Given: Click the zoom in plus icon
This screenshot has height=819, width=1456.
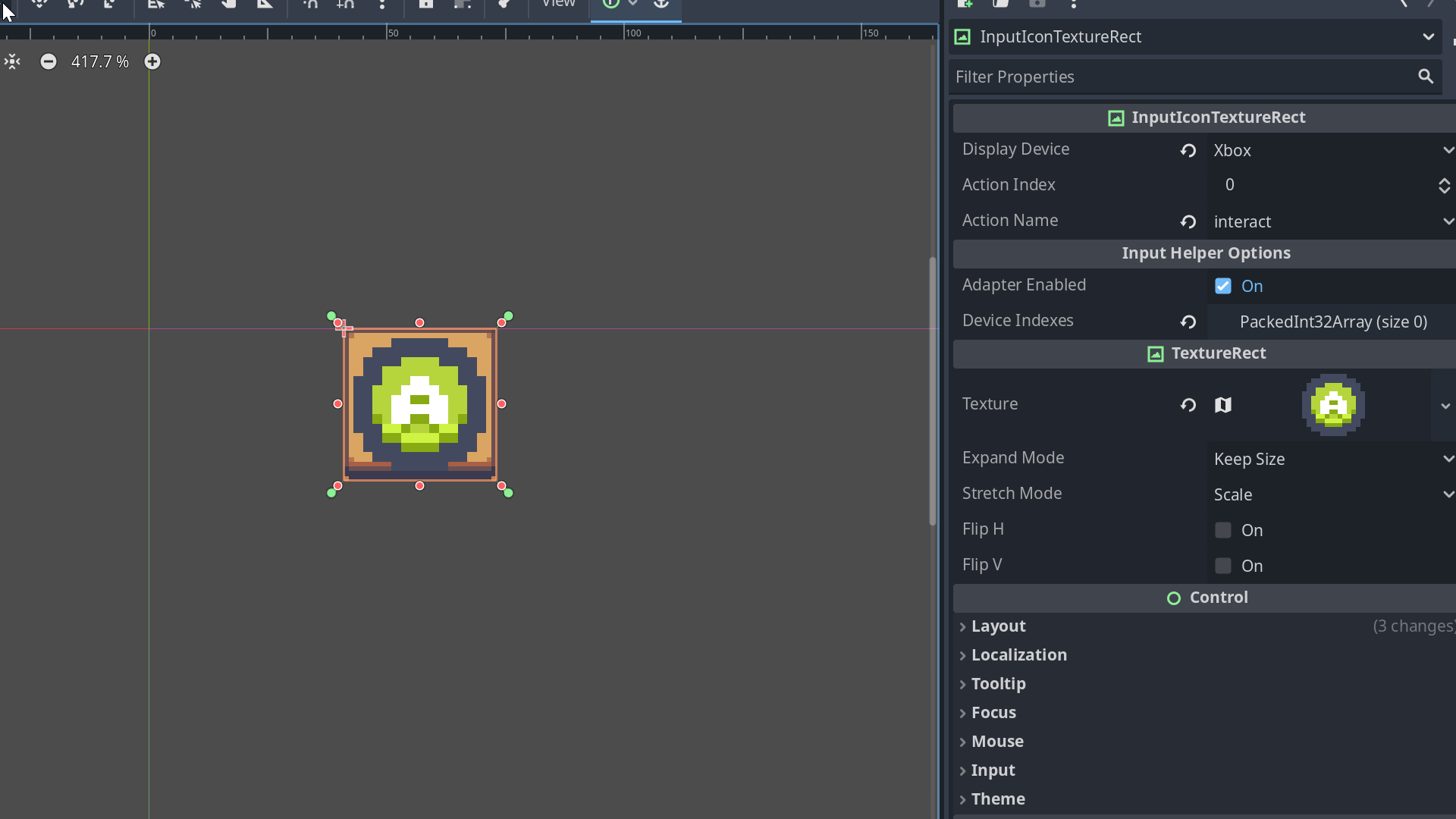Looking at the screenshot, I should click(x=152, y=61).
